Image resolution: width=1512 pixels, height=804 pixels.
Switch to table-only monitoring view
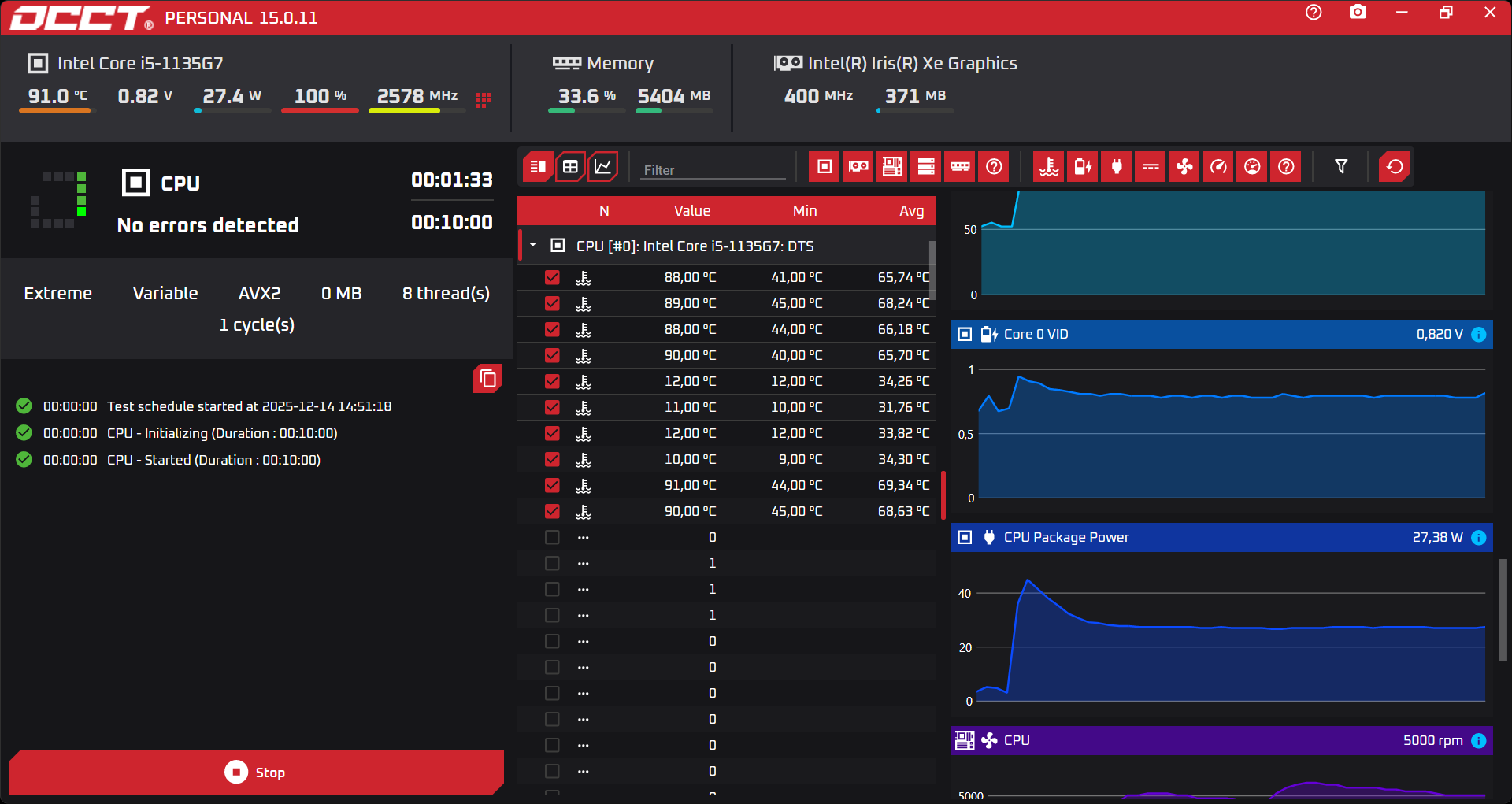point(570,167)
